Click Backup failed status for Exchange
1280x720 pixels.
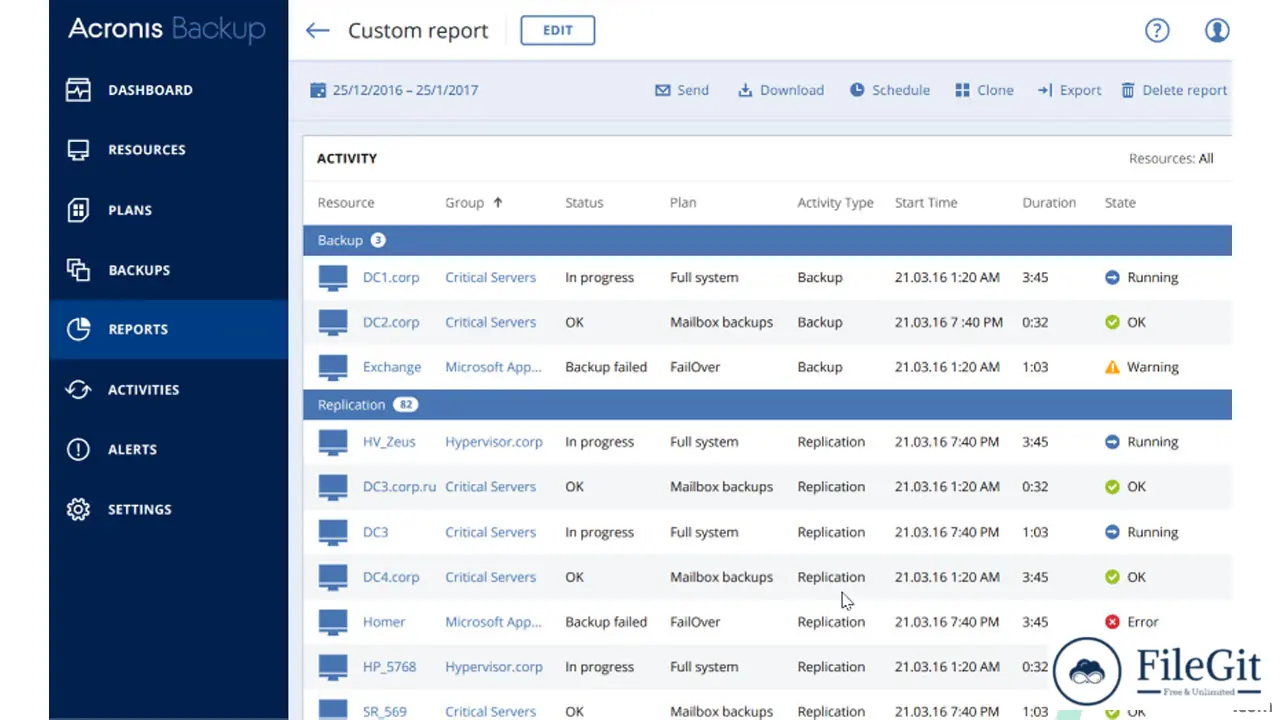coord(606,367)
